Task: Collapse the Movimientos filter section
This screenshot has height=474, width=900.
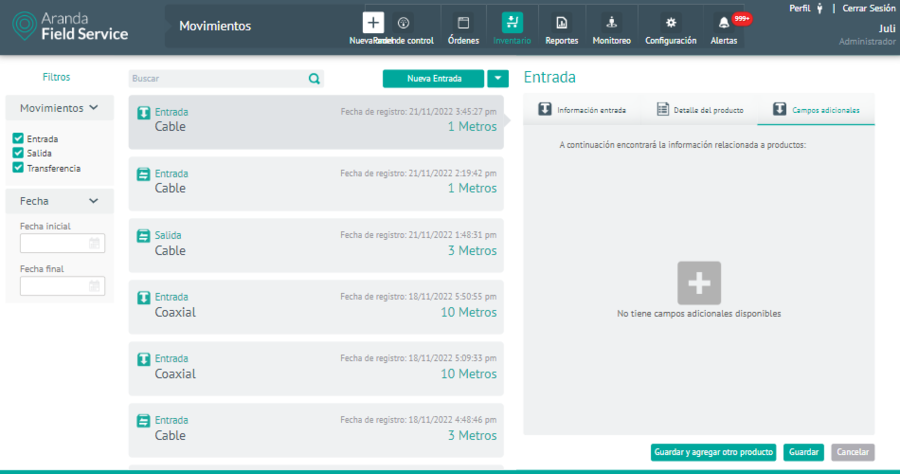Action: pos(94,108)
